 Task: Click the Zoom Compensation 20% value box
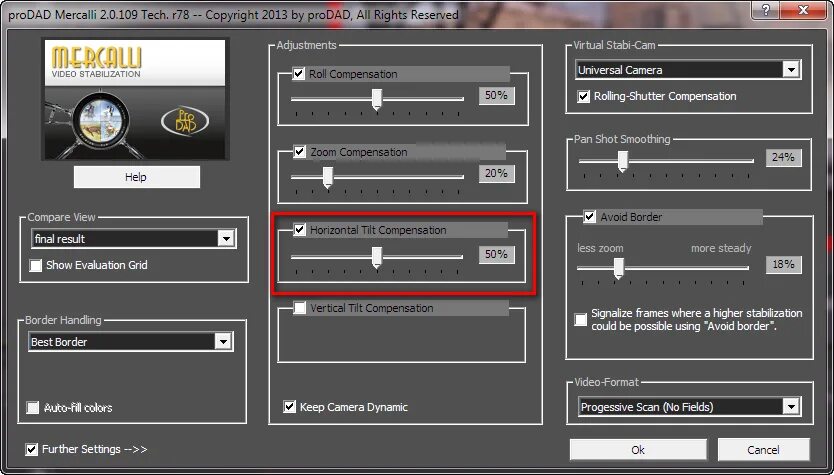[496, 173]
